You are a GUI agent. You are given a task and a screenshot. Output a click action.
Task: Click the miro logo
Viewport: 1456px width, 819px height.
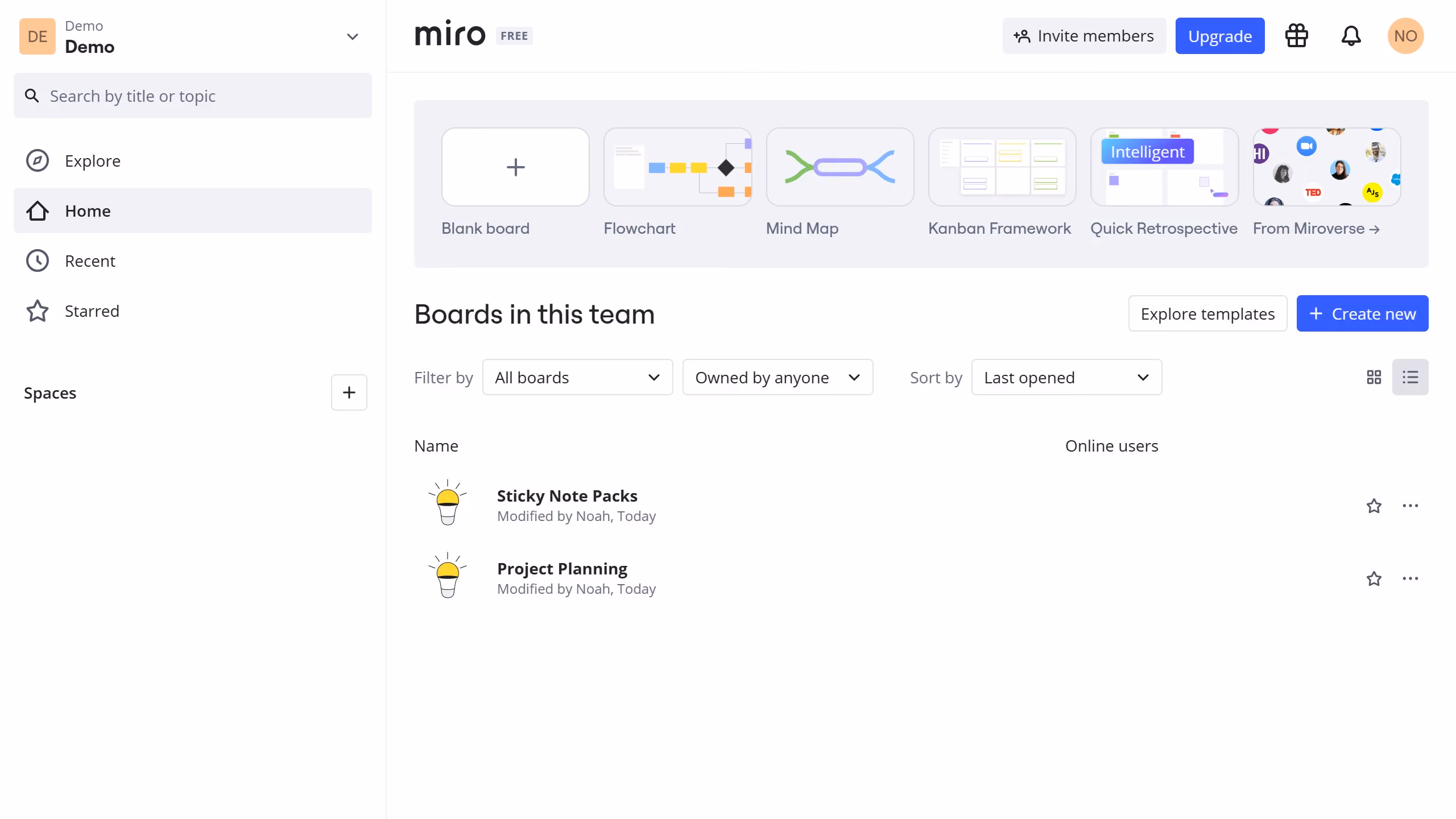click(x=450, y=34)
